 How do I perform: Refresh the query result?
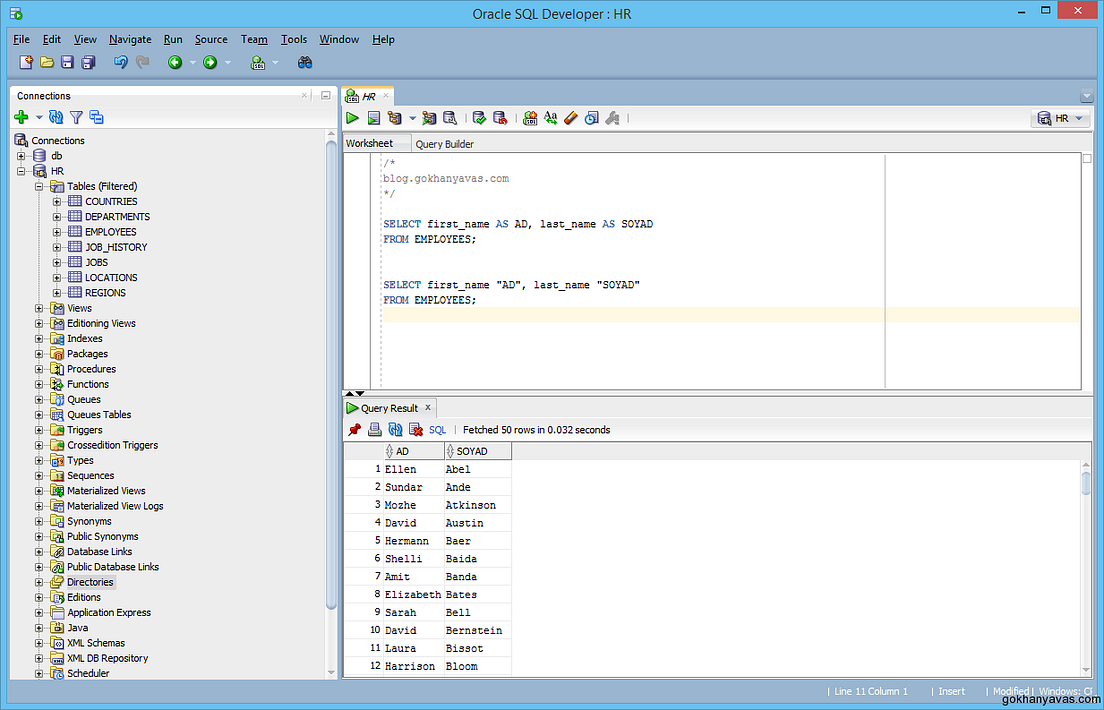coord(396,430)
